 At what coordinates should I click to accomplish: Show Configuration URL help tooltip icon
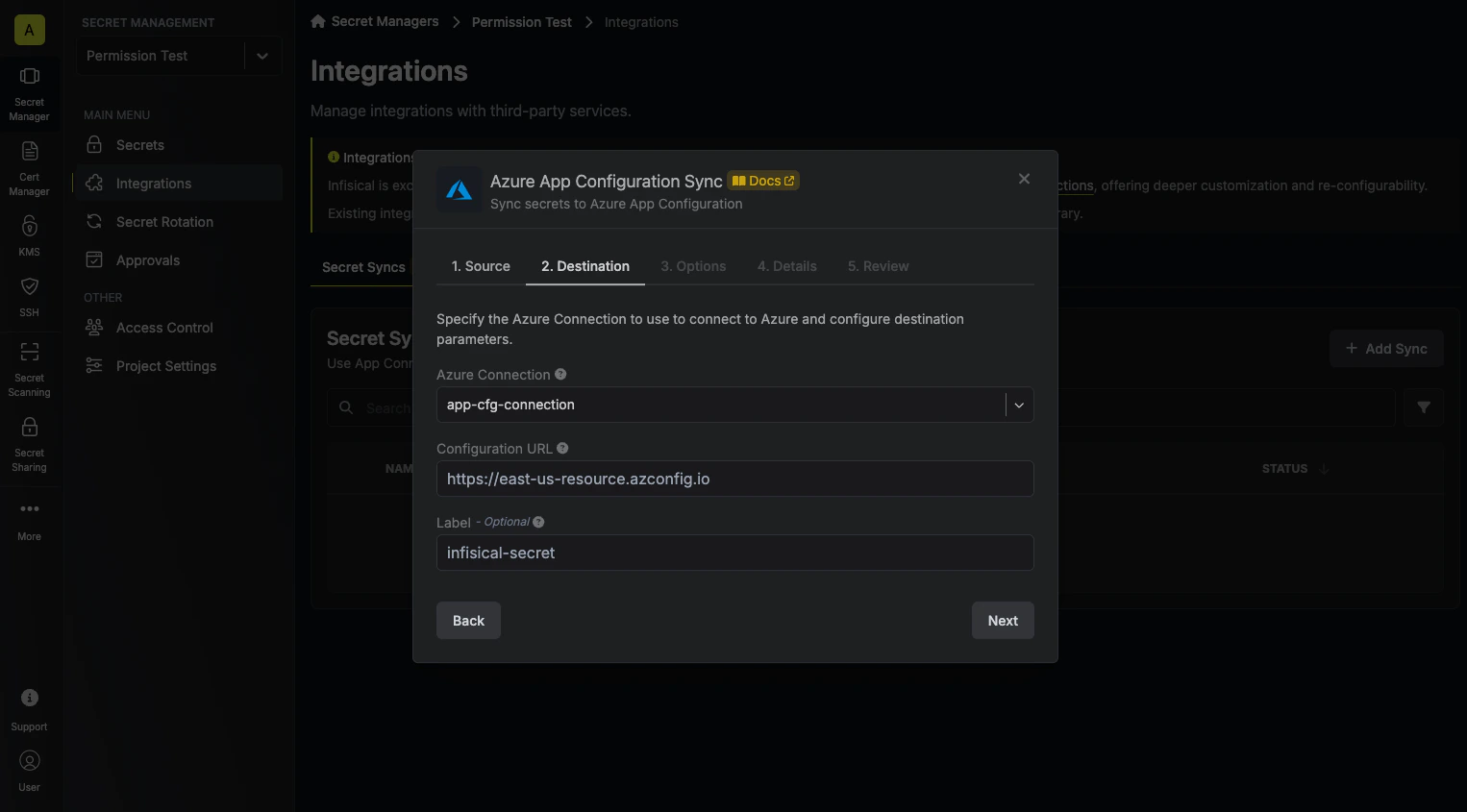tap(562, 448)
